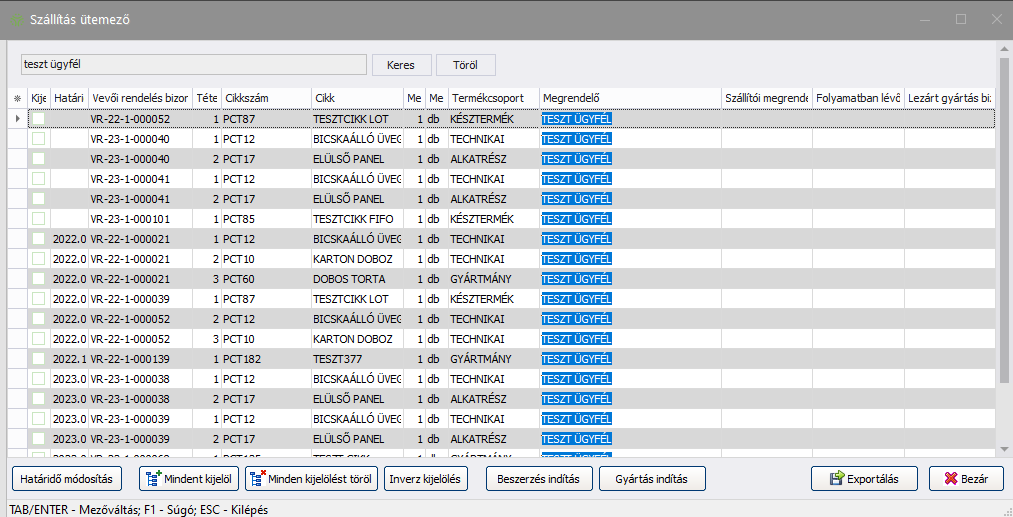This screenshot has height=517, width=1013.
Task: Click the Szállítás ütemező title bar app icon
Action: (x=15, y=19)
